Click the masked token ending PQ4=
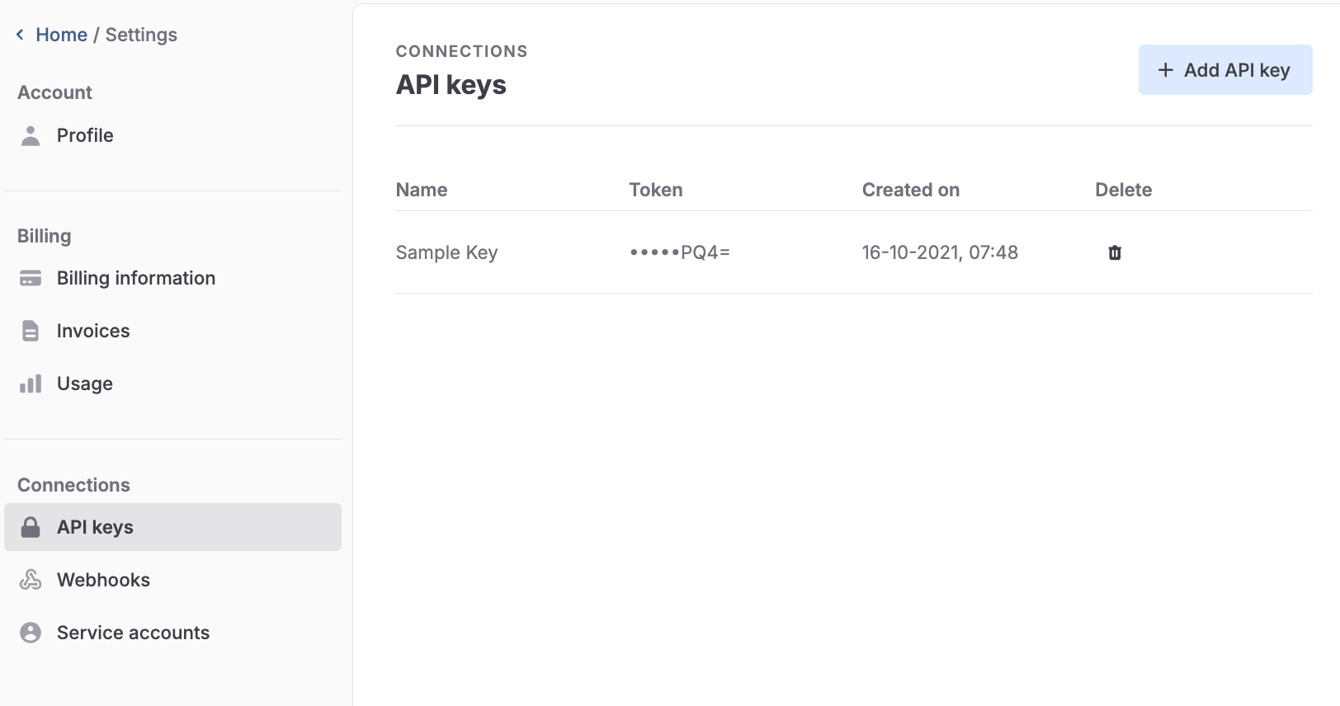This screenshot has height=706, width=1340. (680, 253)
